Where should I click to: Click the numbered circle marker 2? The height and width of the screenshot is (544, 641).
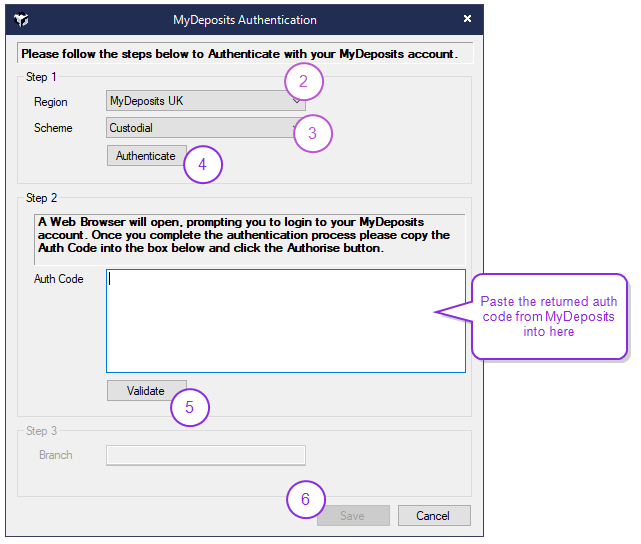[x=304, y=81]
